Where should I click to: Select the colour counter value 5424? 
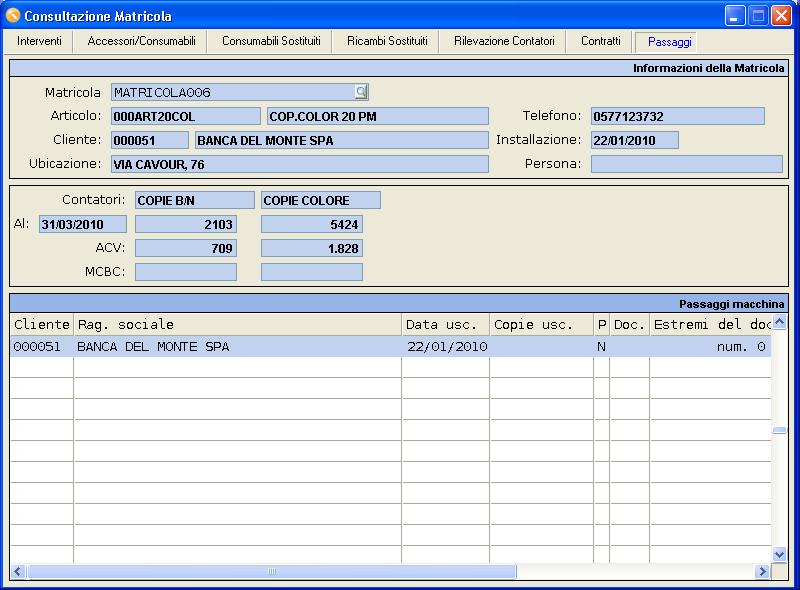click(312, 224)
